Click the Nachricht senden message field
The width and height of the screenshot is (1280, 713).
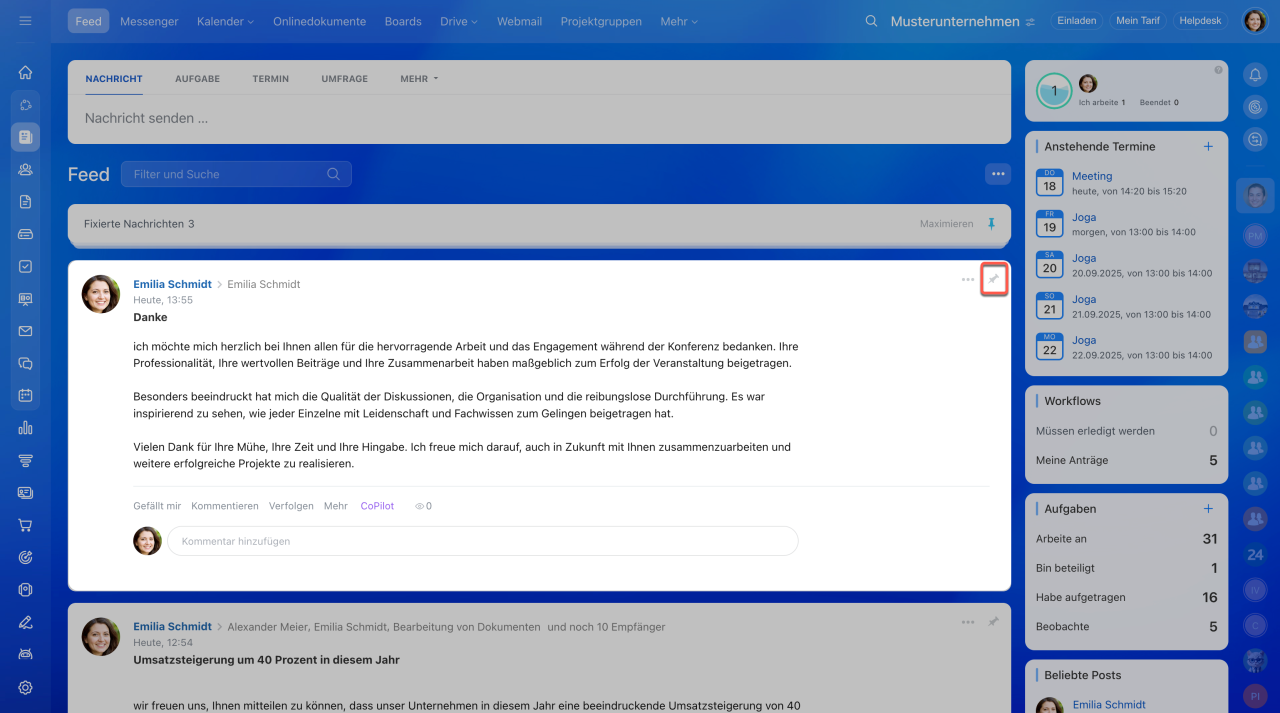pos(539,118)
